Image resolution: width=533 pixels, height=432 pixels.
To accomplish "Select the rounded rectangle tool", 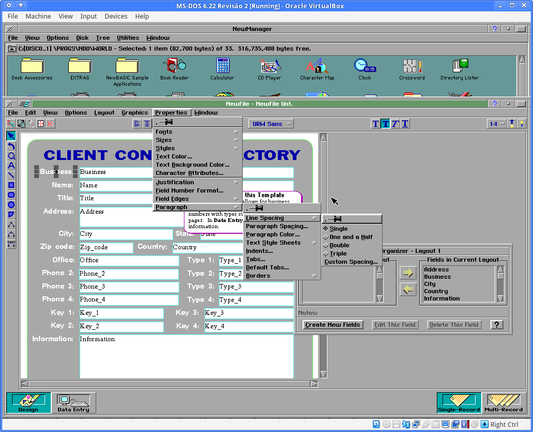I will click(11, 195).
